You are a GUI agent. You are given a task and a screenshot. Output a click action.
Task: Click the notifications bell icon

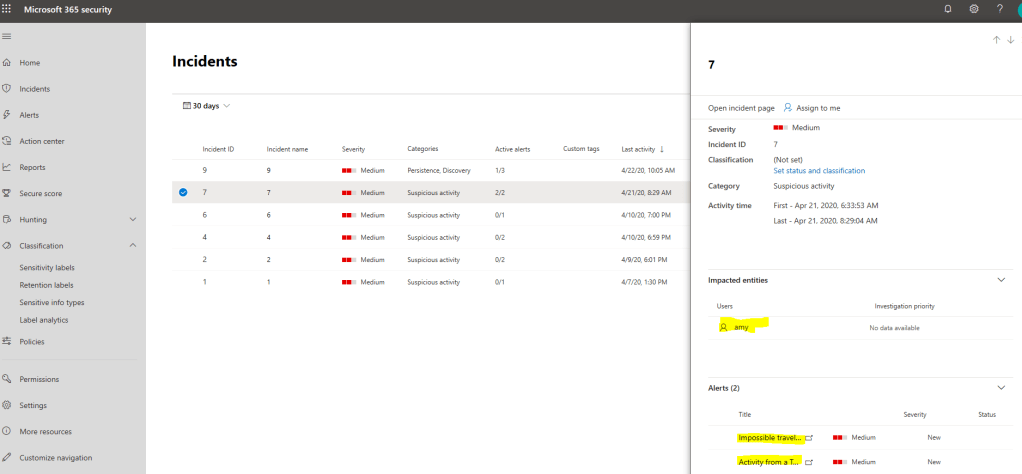point(948,9)
